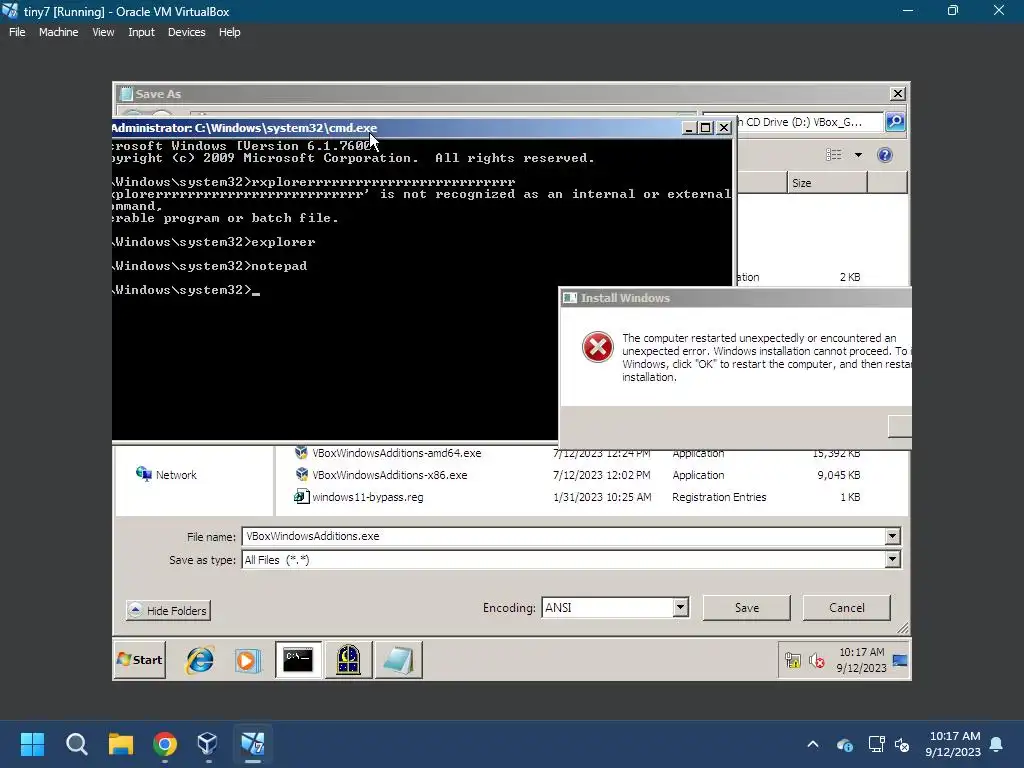Show hidden icons in host system tray
Image resolution: width=1024 pixels, height=768 pixels.
[812, 744]
